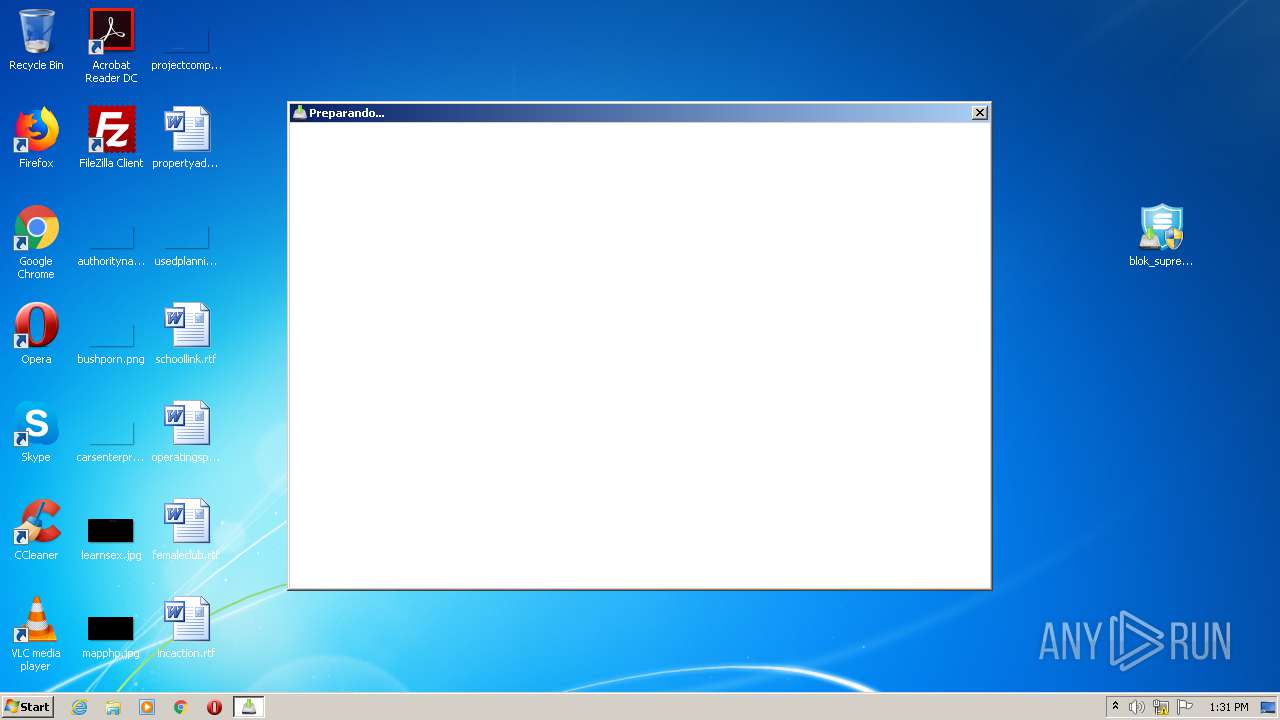Open the Action Center flag icon
This screenshot has height=720, width=1280.
pos(1185,707)
